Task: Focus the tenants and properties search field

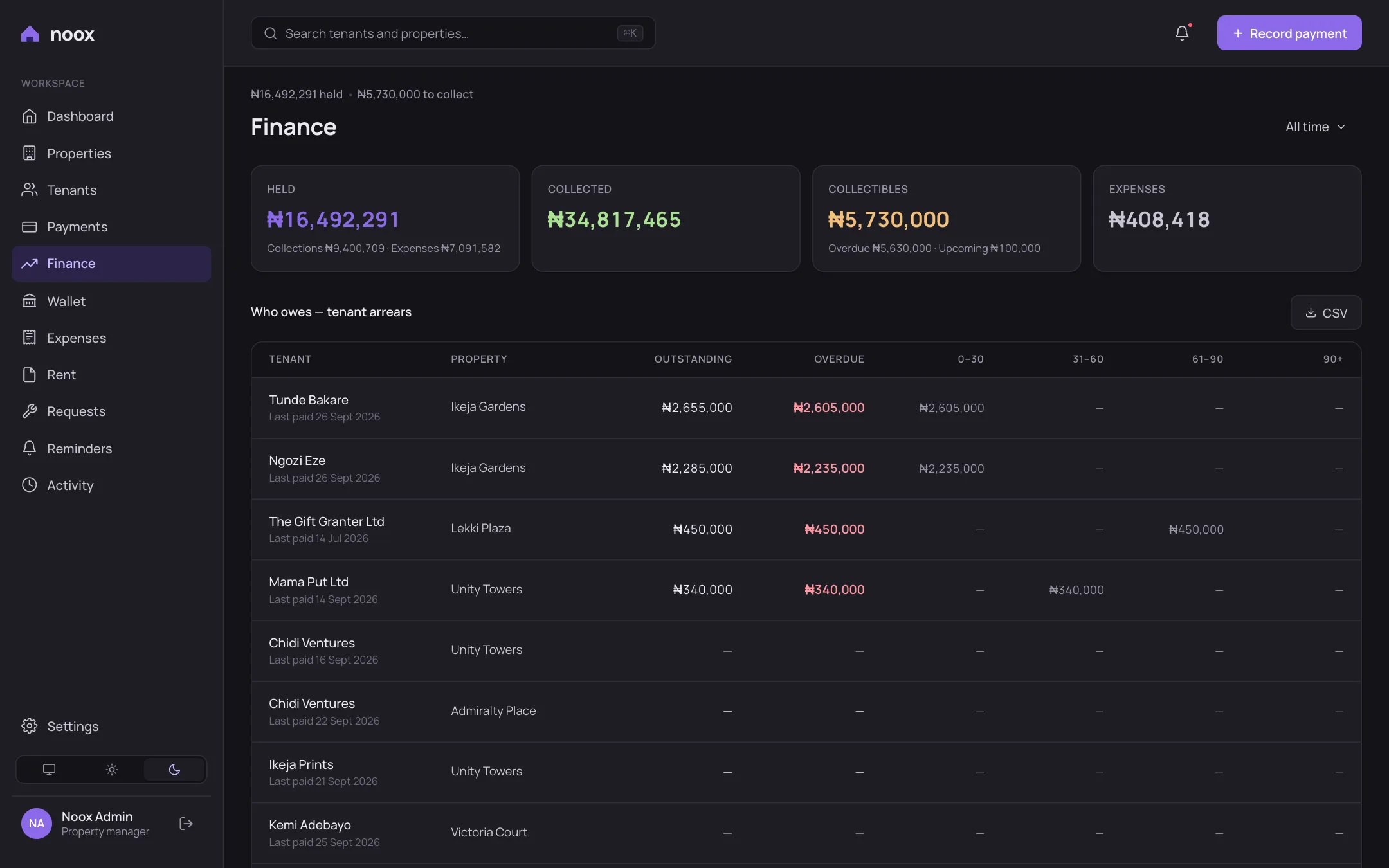Action: (x=453, y=33)
